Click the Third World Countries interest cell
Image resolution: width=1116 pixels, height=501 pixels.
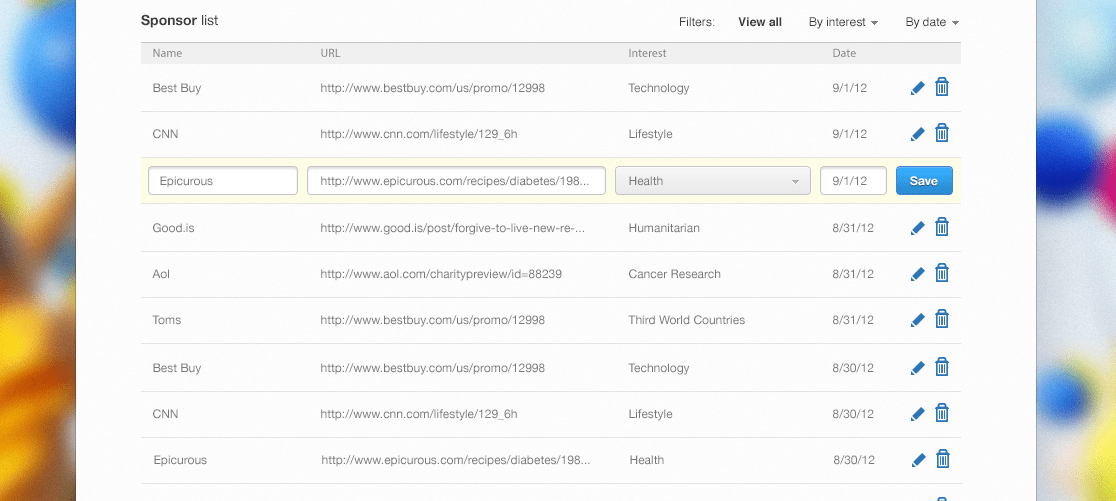686,320
